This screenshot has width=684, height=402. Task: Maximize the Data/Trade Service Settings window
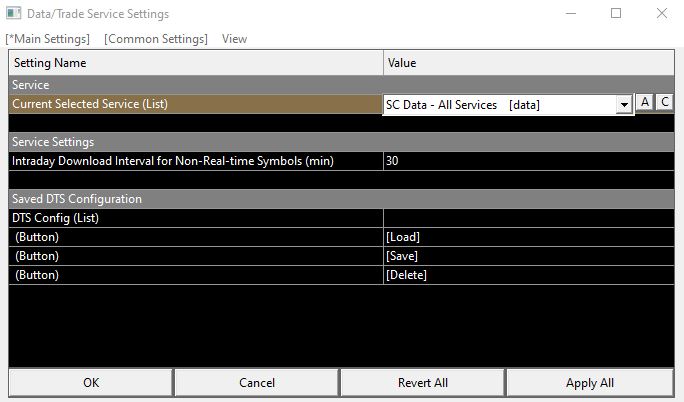coord(616,14)
